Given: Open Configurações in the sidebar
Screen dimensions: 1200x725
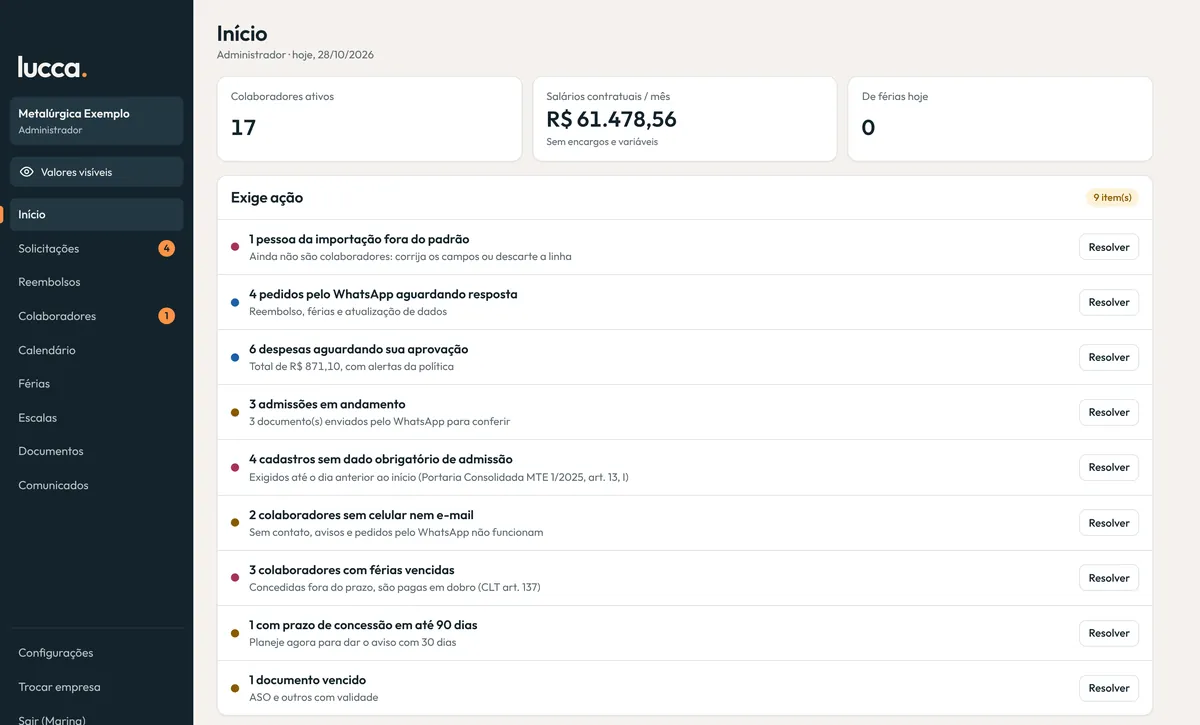Looking at the screenshot, I should 97,653.
